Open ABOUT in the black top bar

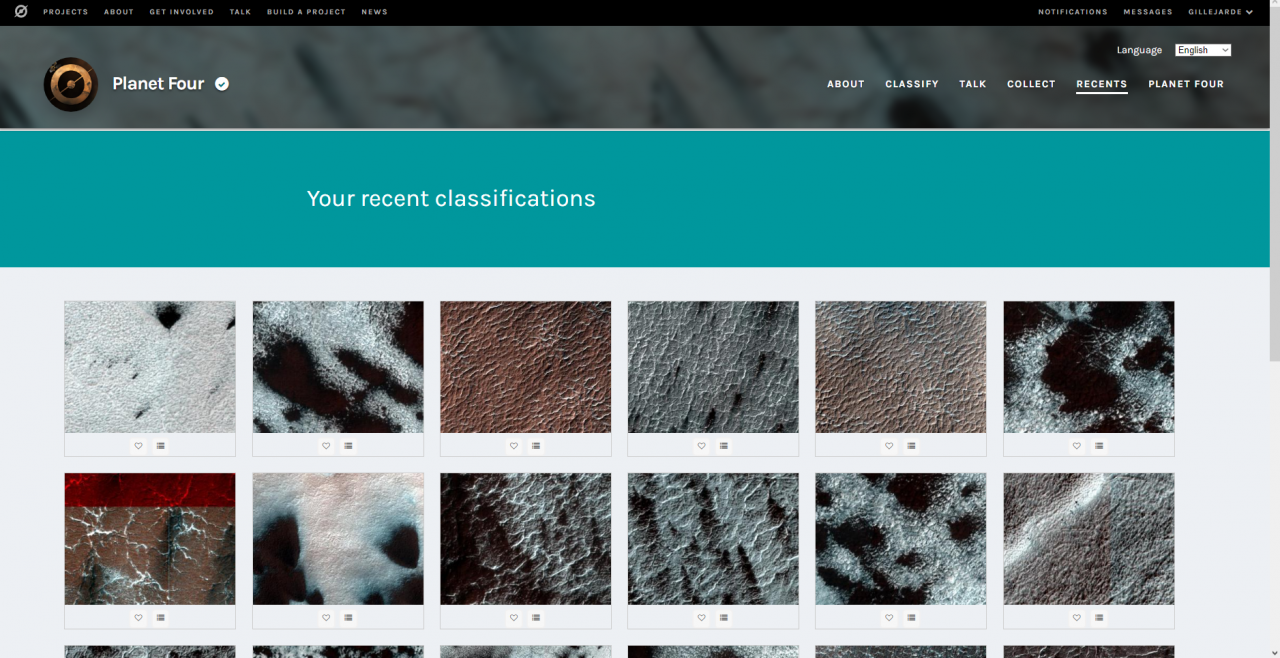[x=119, y=12]
